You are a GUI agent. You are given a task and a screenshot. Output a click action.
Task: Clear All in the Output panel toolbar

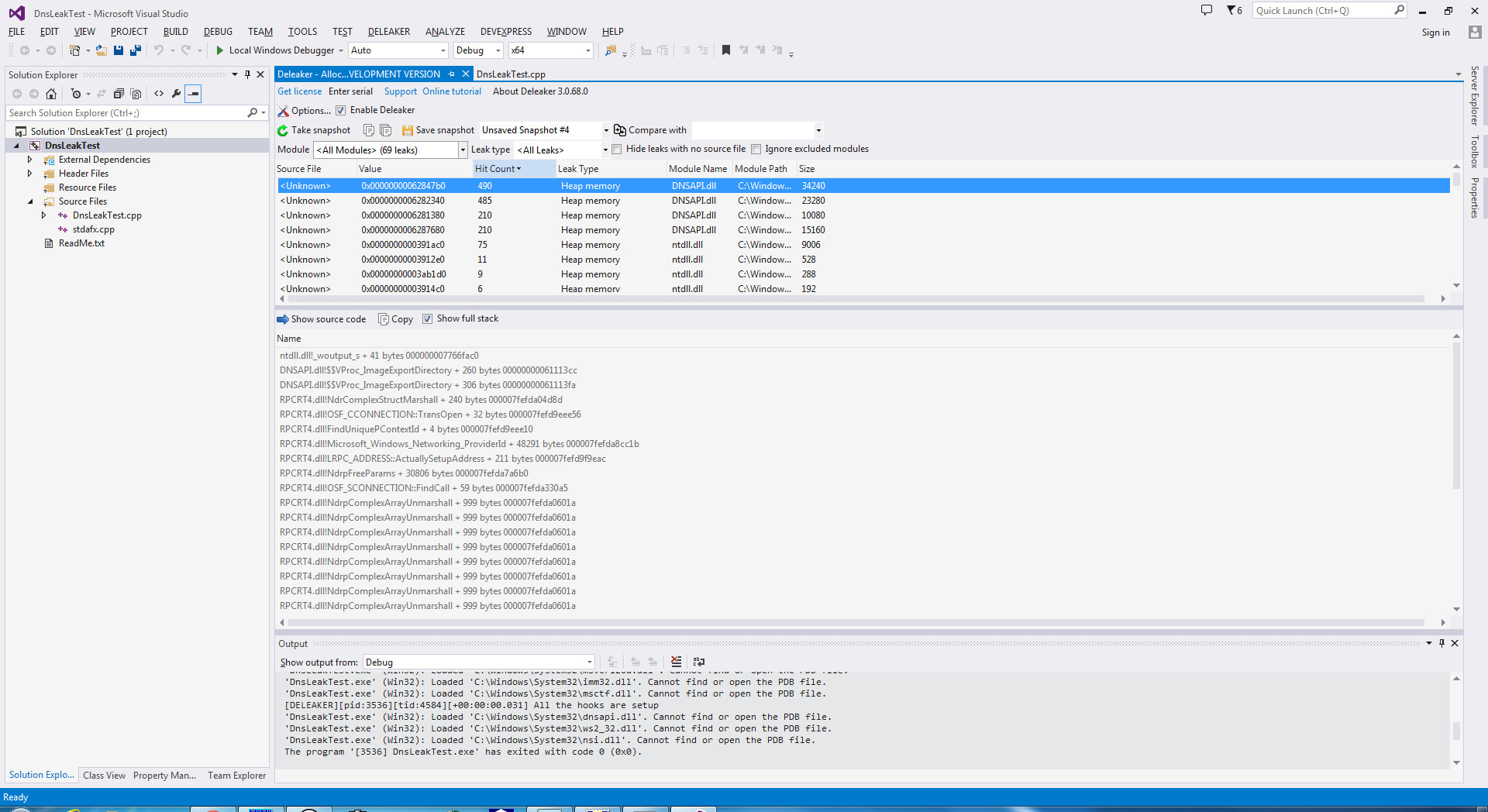click(x=677, y=662)
